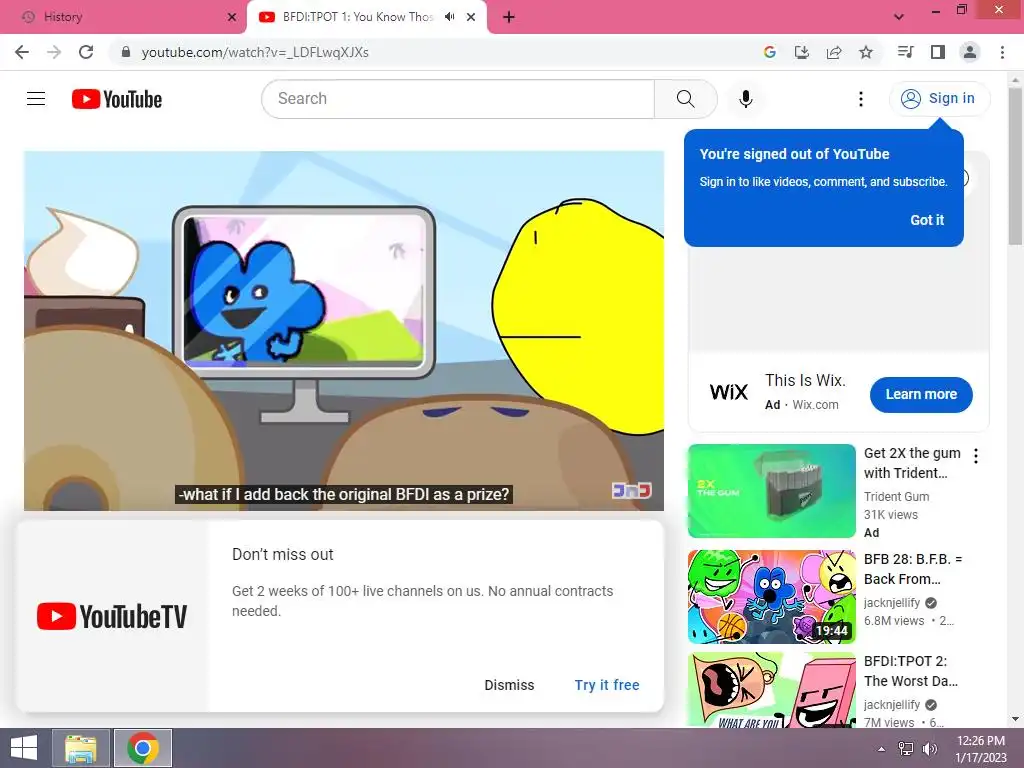The image size is (1024, 768).
Task: Open the Windows Start menu
Action: pos(24,748)
